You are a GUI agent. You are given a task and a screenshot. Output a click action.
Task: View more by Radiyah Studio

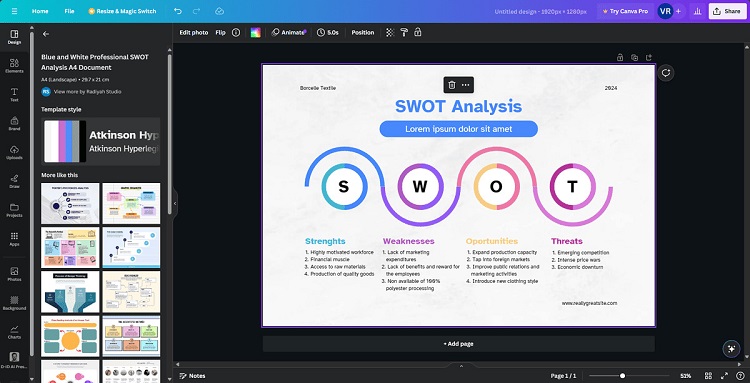(x=87, y=91)
